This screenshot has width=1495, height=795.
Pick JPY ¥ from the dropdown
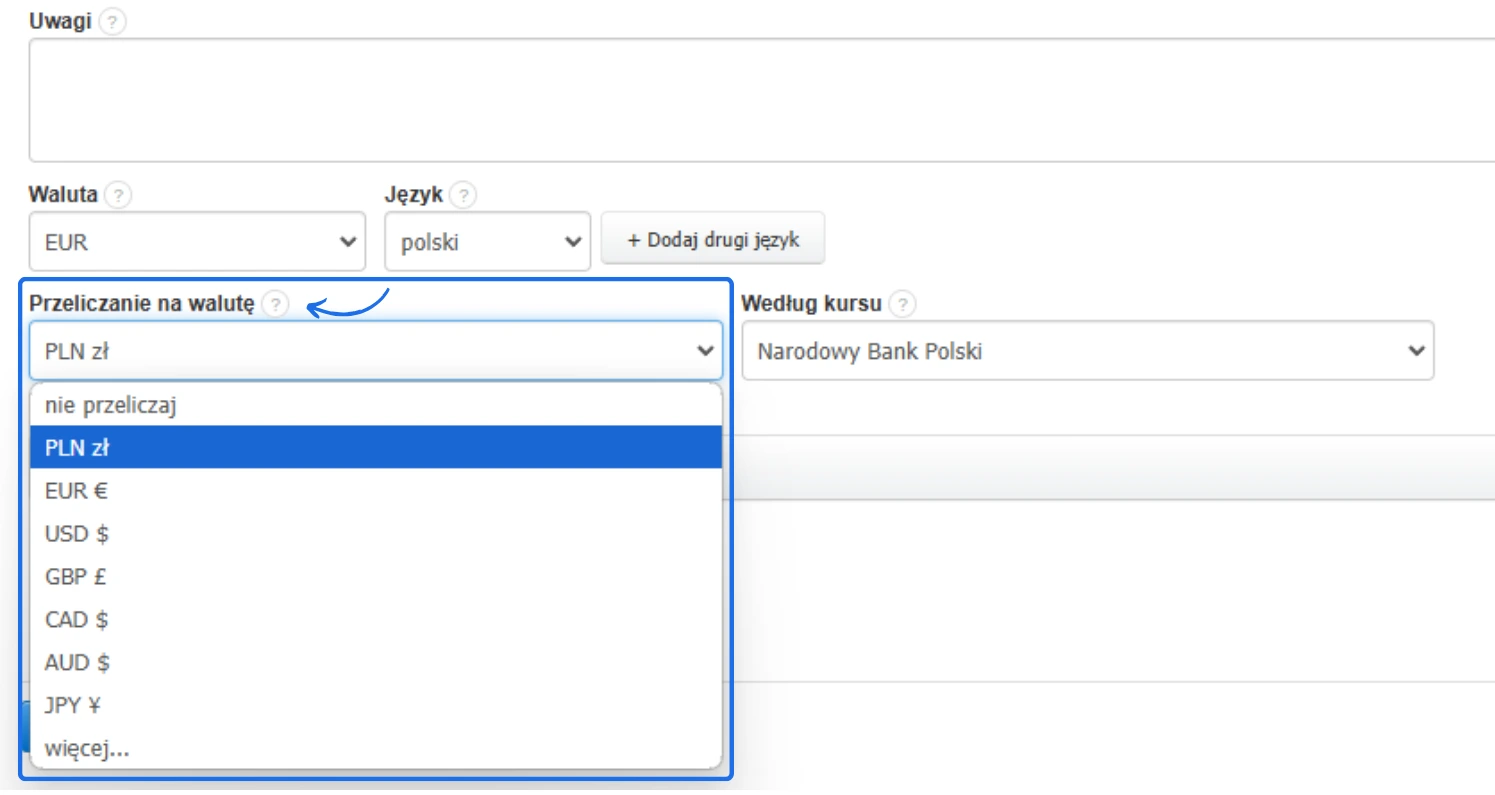pos(375,706)
